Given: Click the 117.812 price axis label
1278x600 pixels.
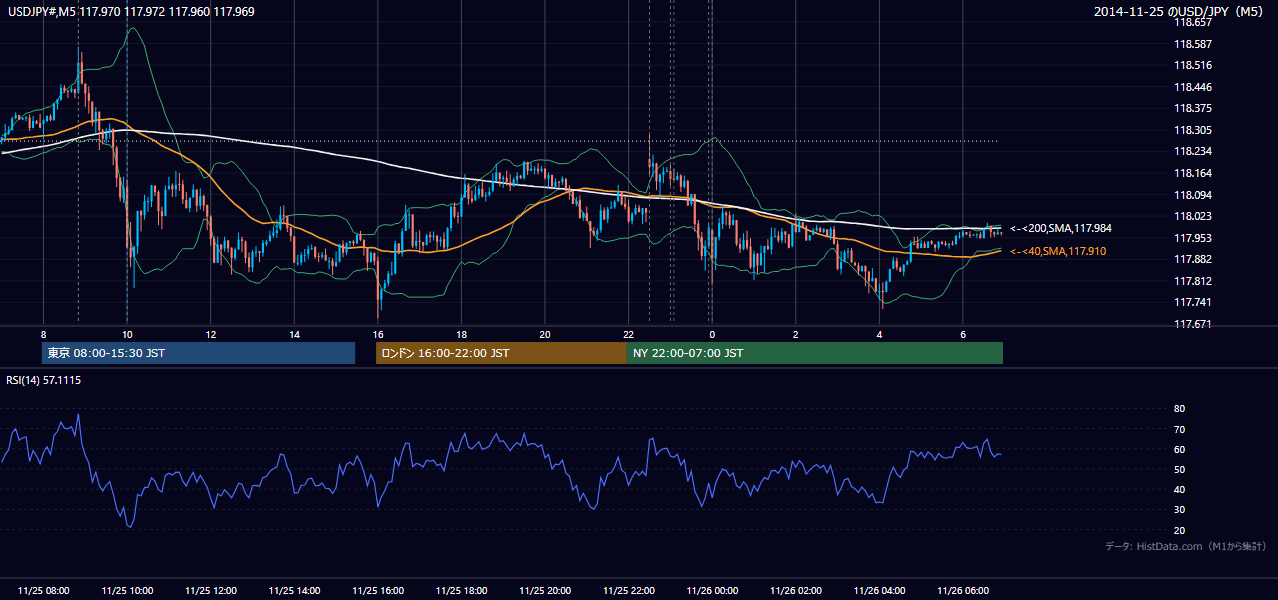Looking at the screenshot, I should (x=1192, y=281).
